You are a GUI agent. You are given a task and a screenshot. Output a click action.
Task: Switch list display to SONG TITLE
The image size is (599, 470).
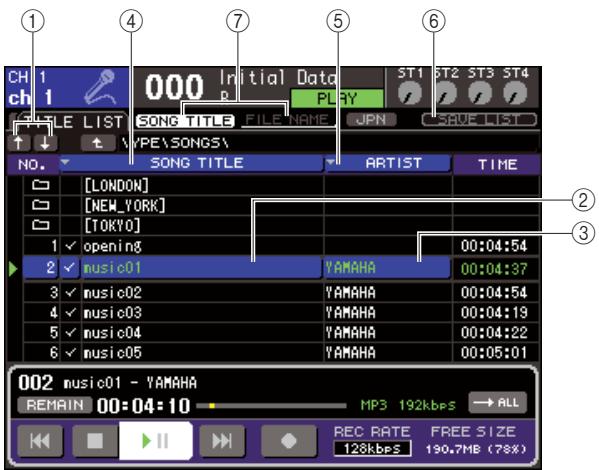[x=185, y=121]
